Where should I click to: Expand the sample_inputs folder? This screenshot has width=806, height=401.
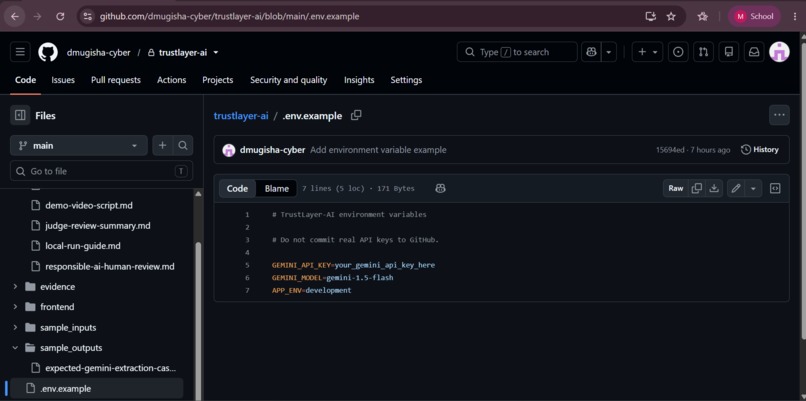pyautogui.click(x=15, y=327)
